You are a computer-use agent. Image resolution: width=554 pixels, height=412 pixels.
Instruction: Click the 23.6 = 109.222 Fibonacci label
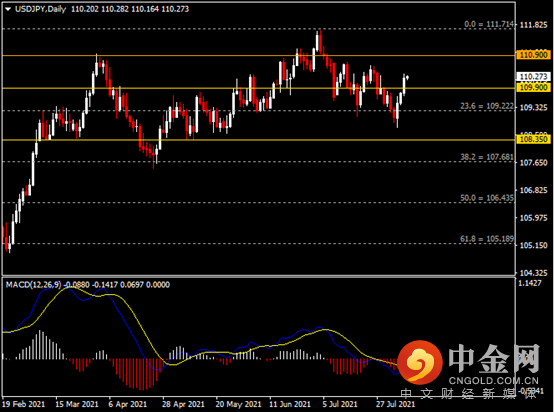[x=487, y=106]
